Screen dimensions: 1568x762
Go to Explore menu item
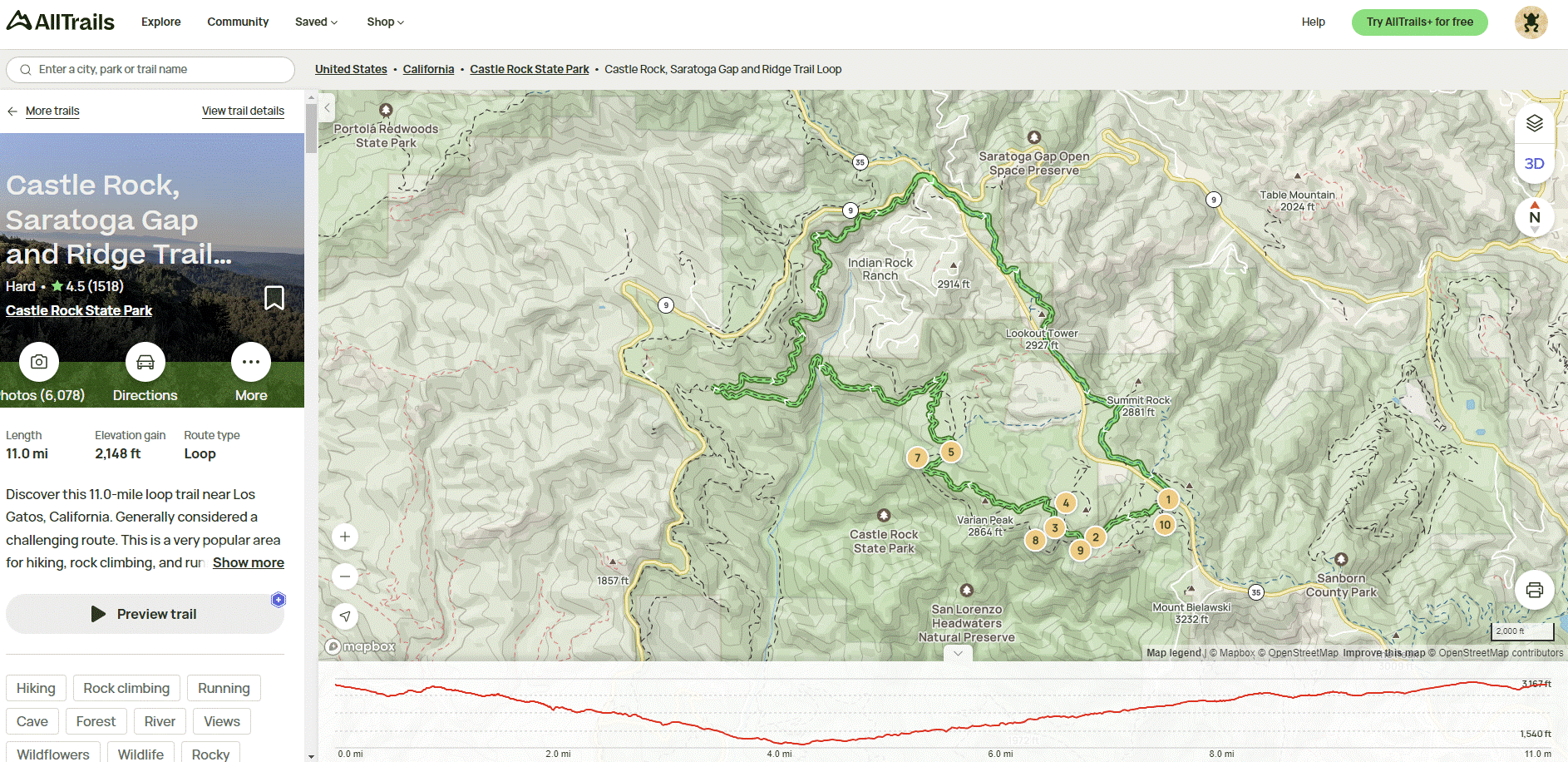coord(161,22)
